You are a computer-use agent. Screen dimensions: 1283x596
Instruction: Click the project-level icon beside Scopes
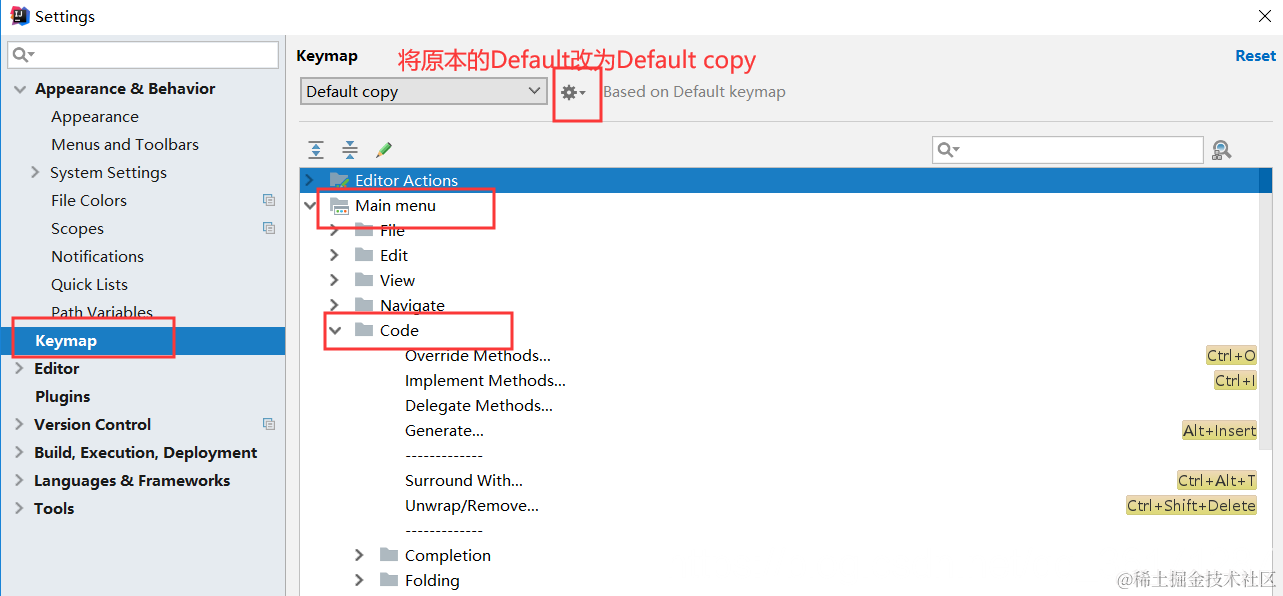coord(268,228)
